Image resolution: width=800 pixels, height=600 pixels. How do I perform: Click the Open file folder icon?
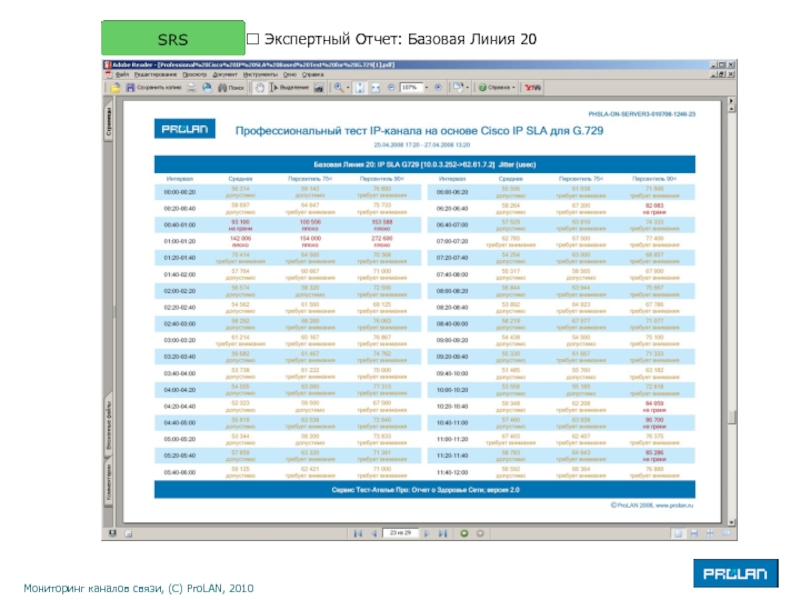(x=115, y=88)
